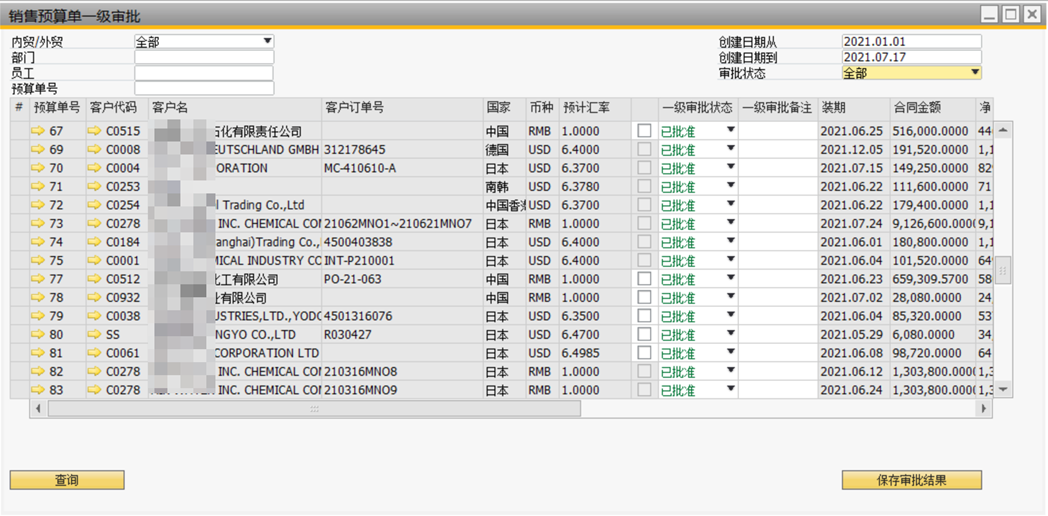Click the 装期 column header
This screenshot has width=1048, height=516.
[x=854, y=108]
